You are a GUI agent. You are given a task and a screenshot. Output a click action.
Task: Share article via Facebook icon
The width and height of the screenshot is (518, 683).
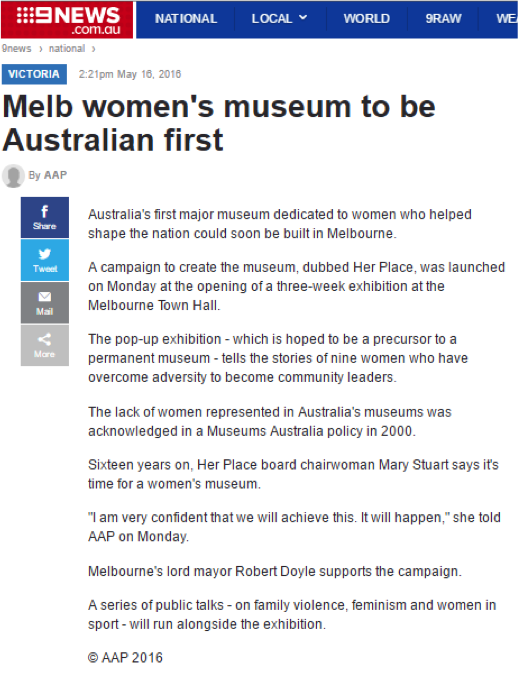click(x=45, y=217)
